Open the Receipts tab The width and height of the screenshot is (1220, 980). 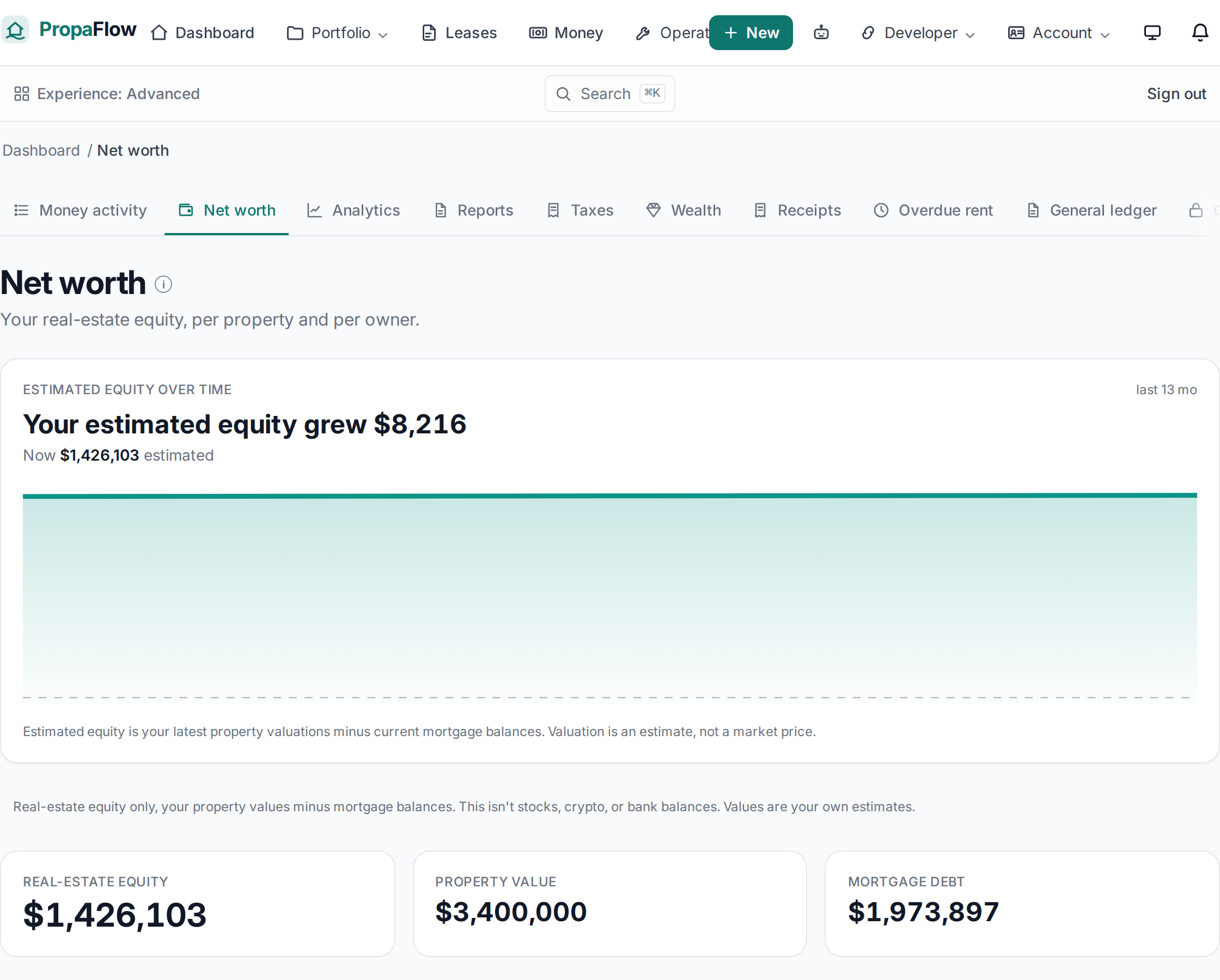(797, 210)
